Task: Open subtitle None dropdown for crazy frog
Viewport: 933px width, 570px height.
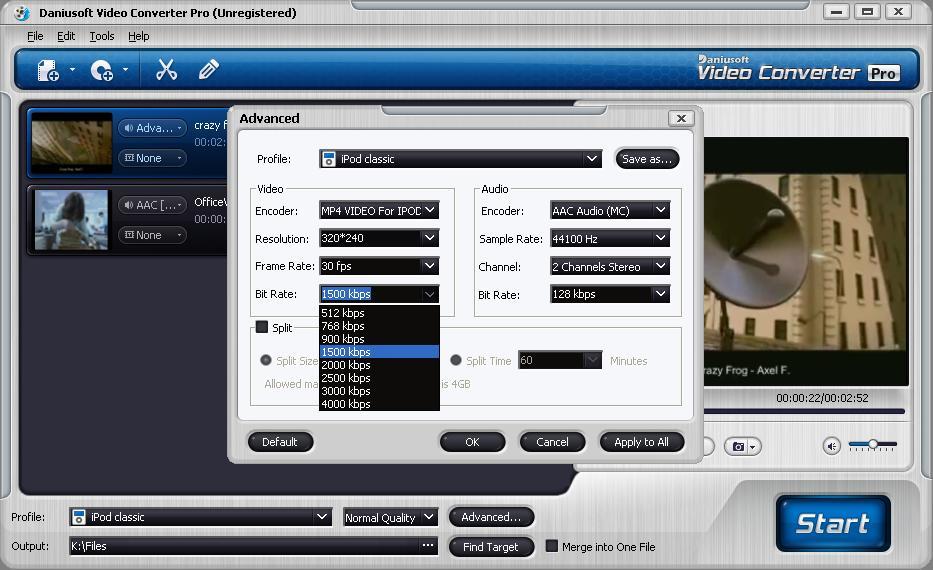Action: click(153, 158)
